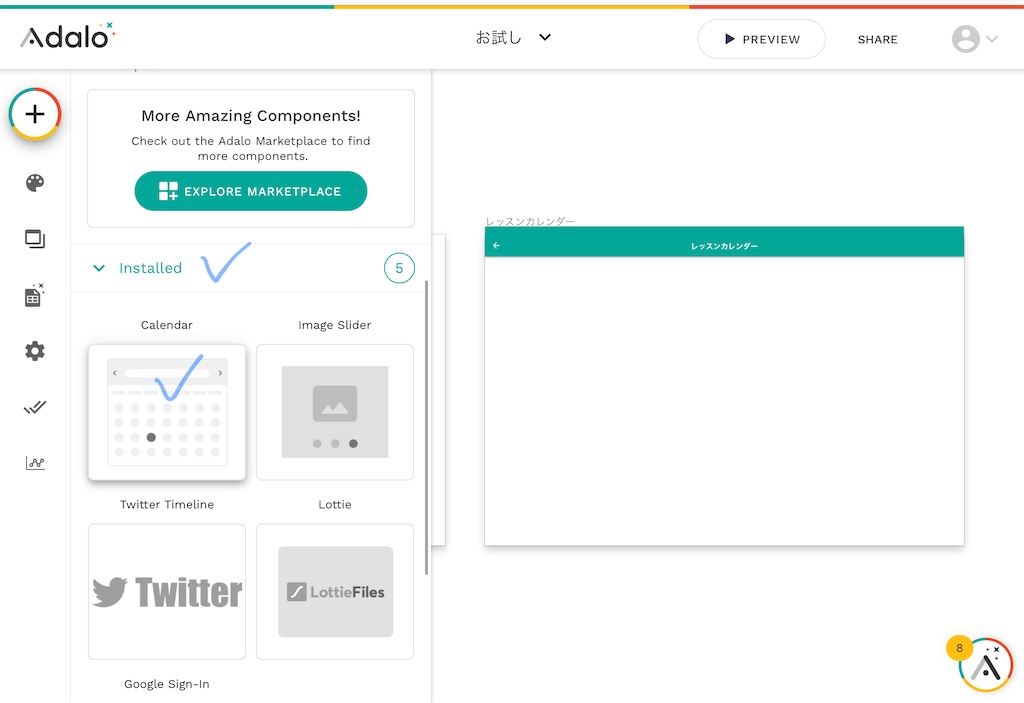The height and width of the screenshot is (703, 1024).
Task: Click the user avatar icon
Action: (x=965, y=39)
